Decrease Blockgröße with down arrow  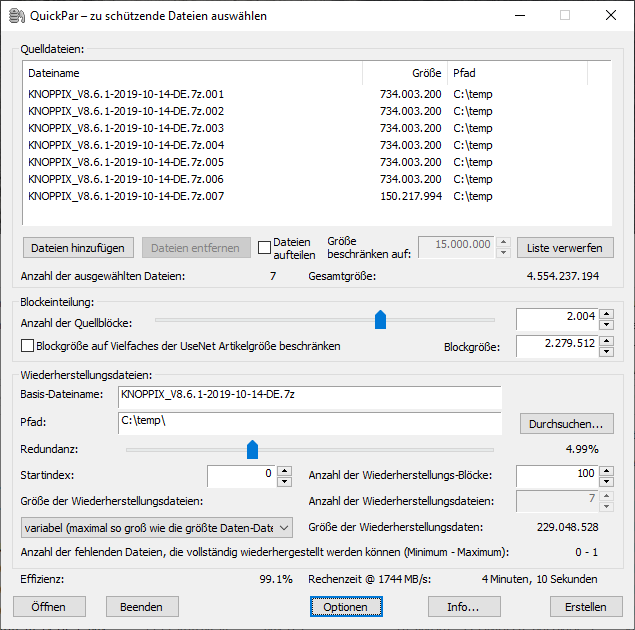pos(606,351)
